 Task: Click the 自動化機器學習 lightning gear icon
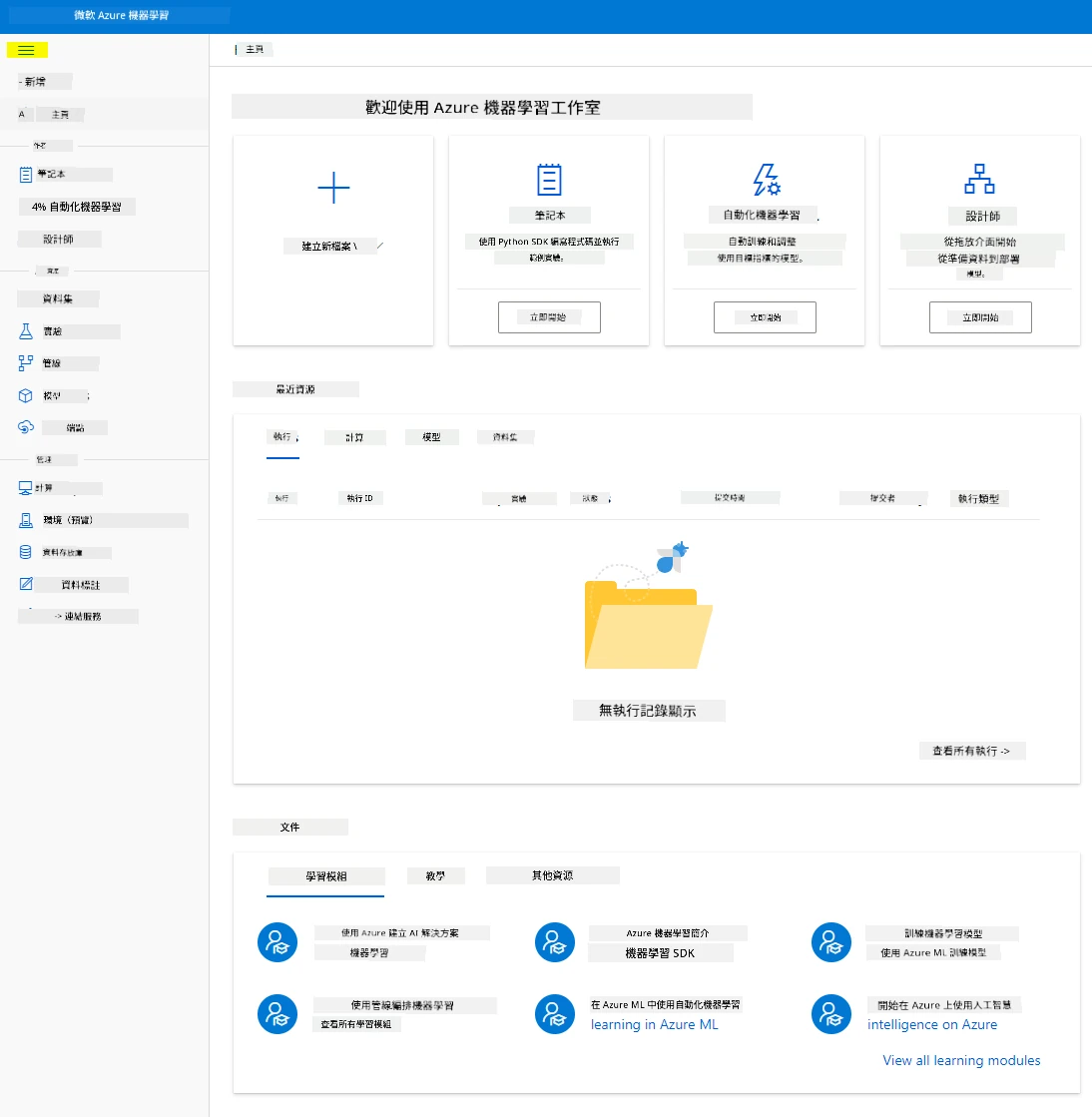(767, 180)
